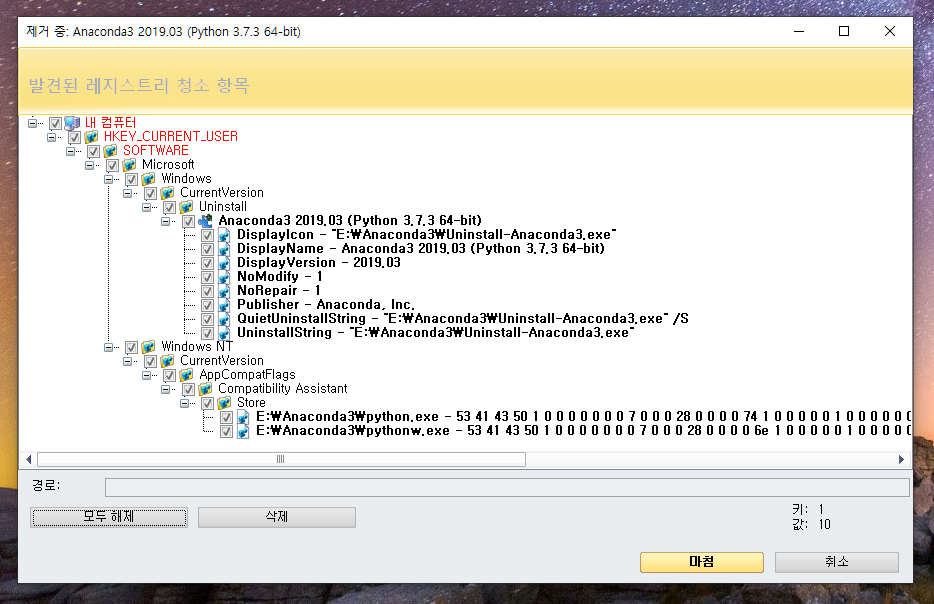Image resolution: width=934 pixels, height=604 pixels.
Task: Click the AppCompatFlags key icon
Action: point(186,375)
